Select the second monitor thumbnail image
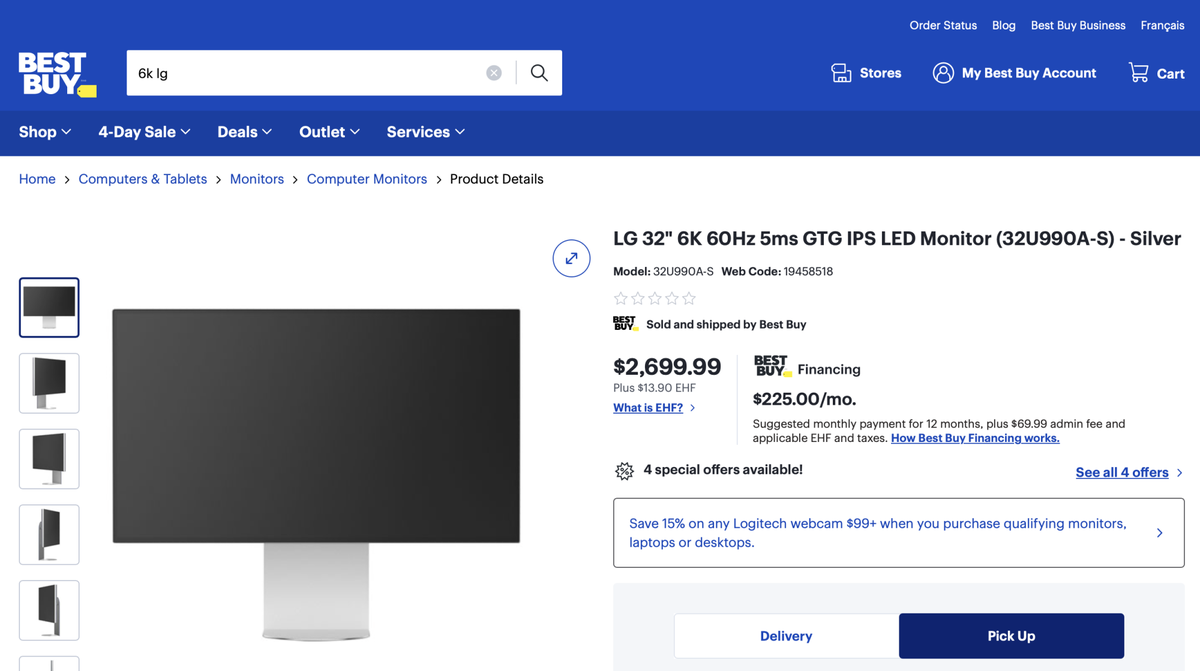 pyautogui.click(x=49, y=383)
